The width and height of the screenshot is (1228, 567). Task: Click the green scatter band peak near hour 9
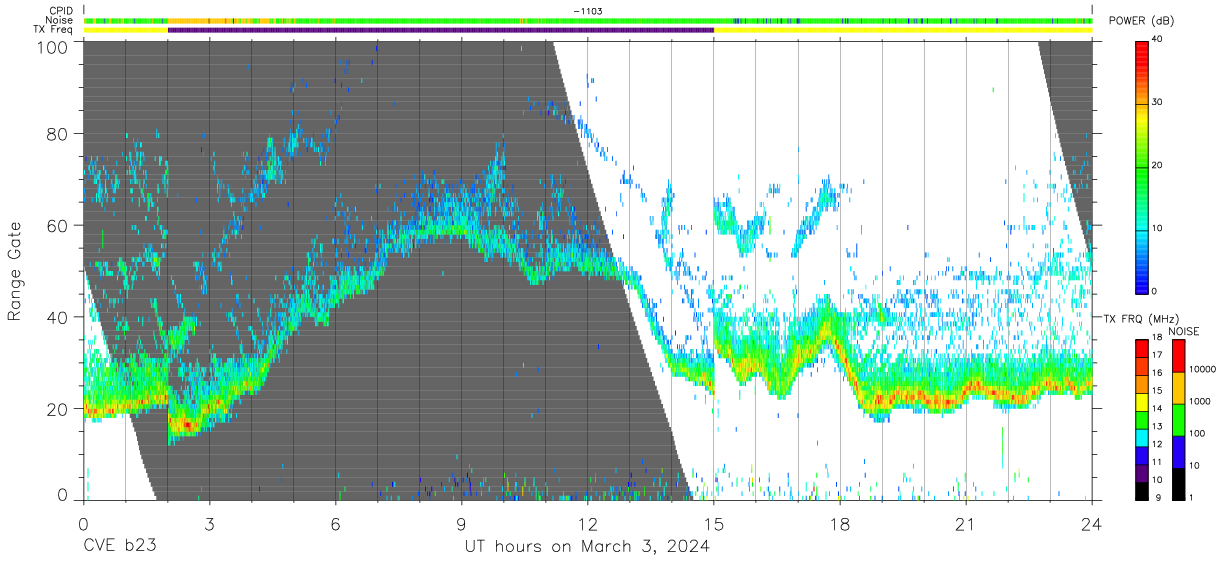[455, 230]
